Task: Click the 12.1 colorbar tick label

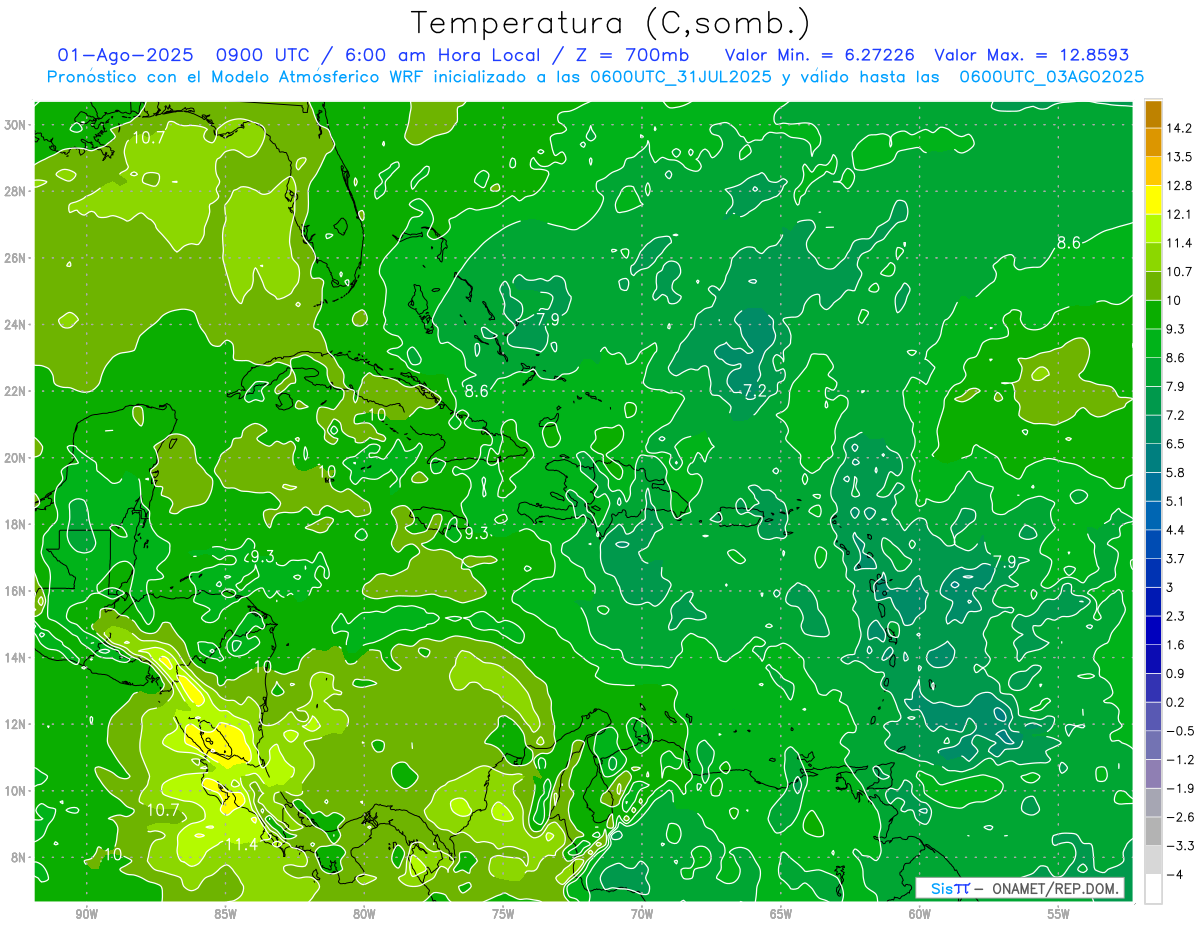Action: pos(1180,214)
